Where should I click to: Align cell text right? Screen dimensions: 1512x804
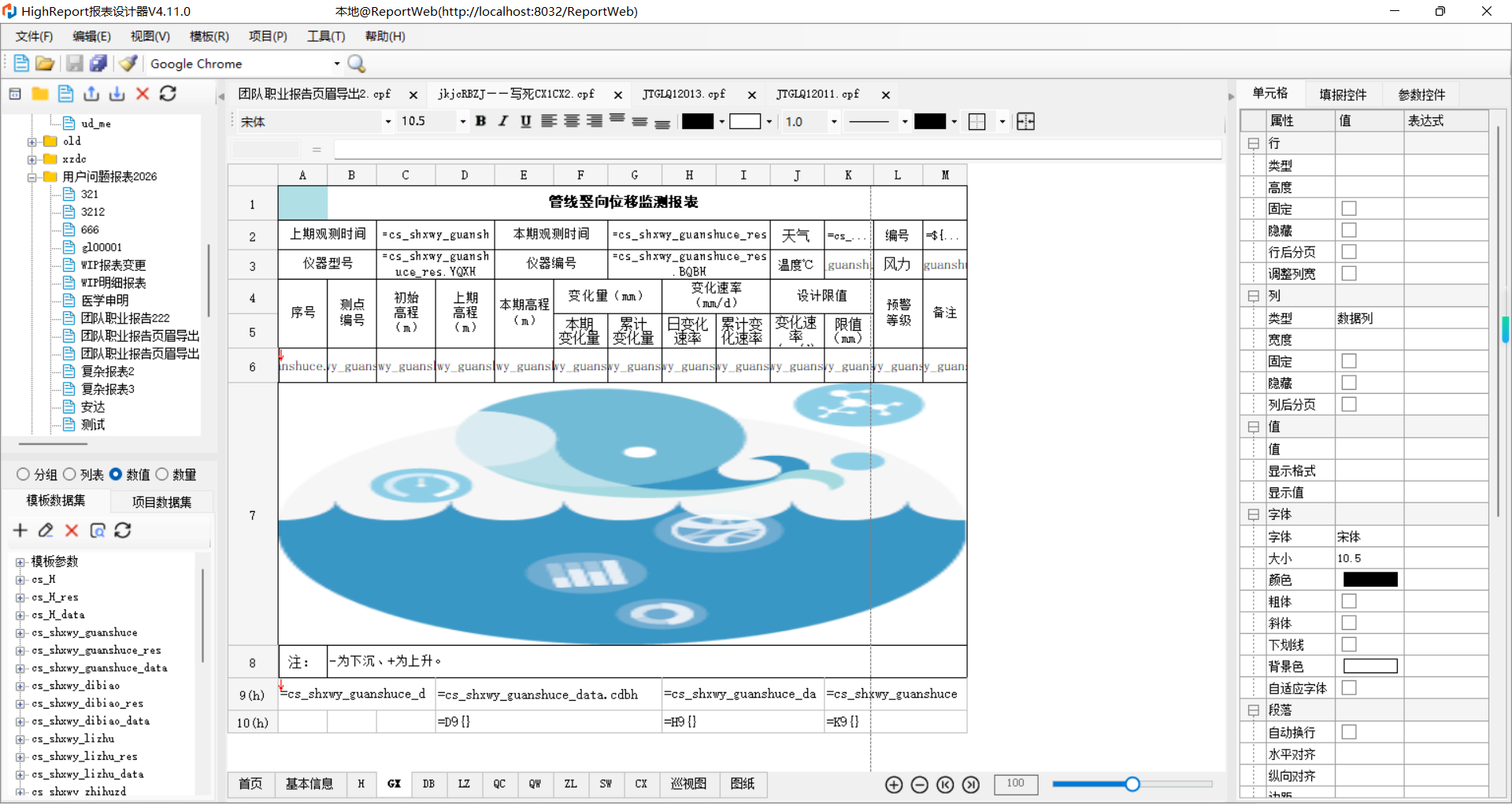(x=595, y=121)
